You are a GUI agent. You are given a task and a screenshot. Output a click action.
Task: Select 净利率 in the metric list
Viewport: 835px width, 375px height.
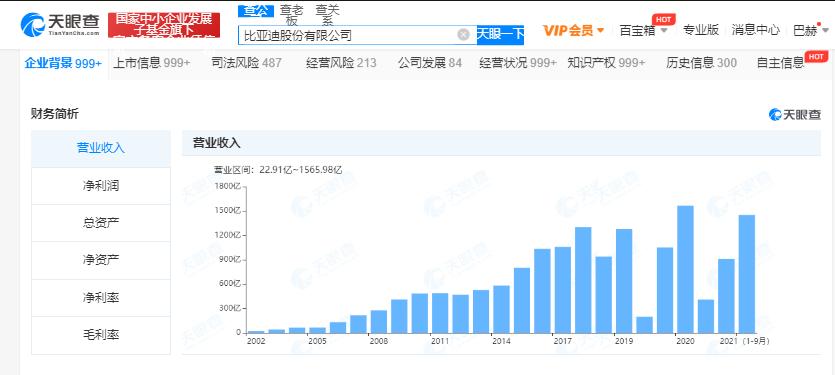point(101,298)
